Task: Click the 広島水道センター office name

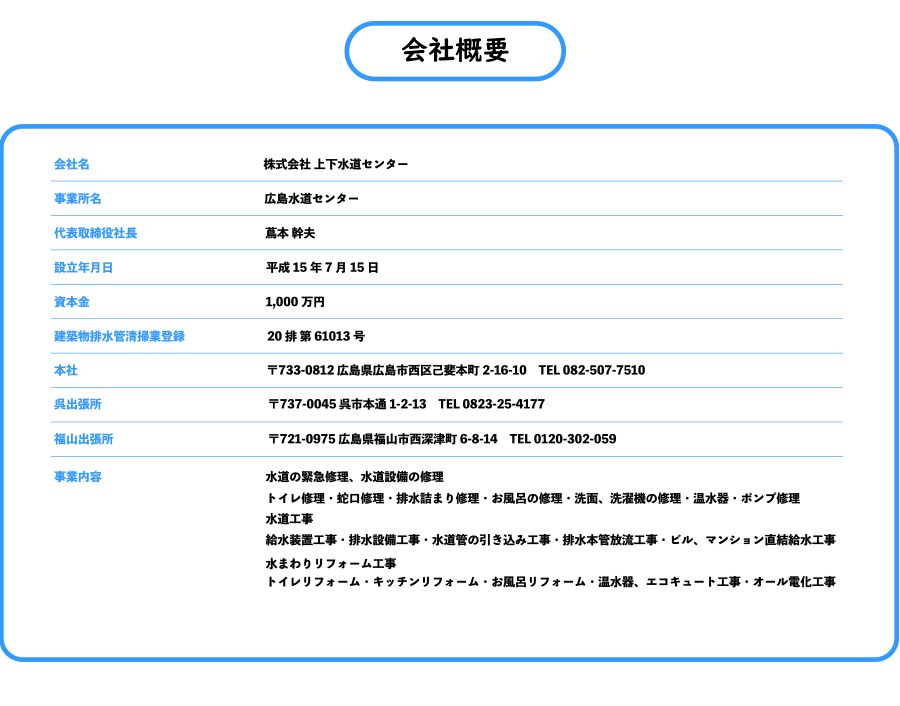Action: coord(312,199)
